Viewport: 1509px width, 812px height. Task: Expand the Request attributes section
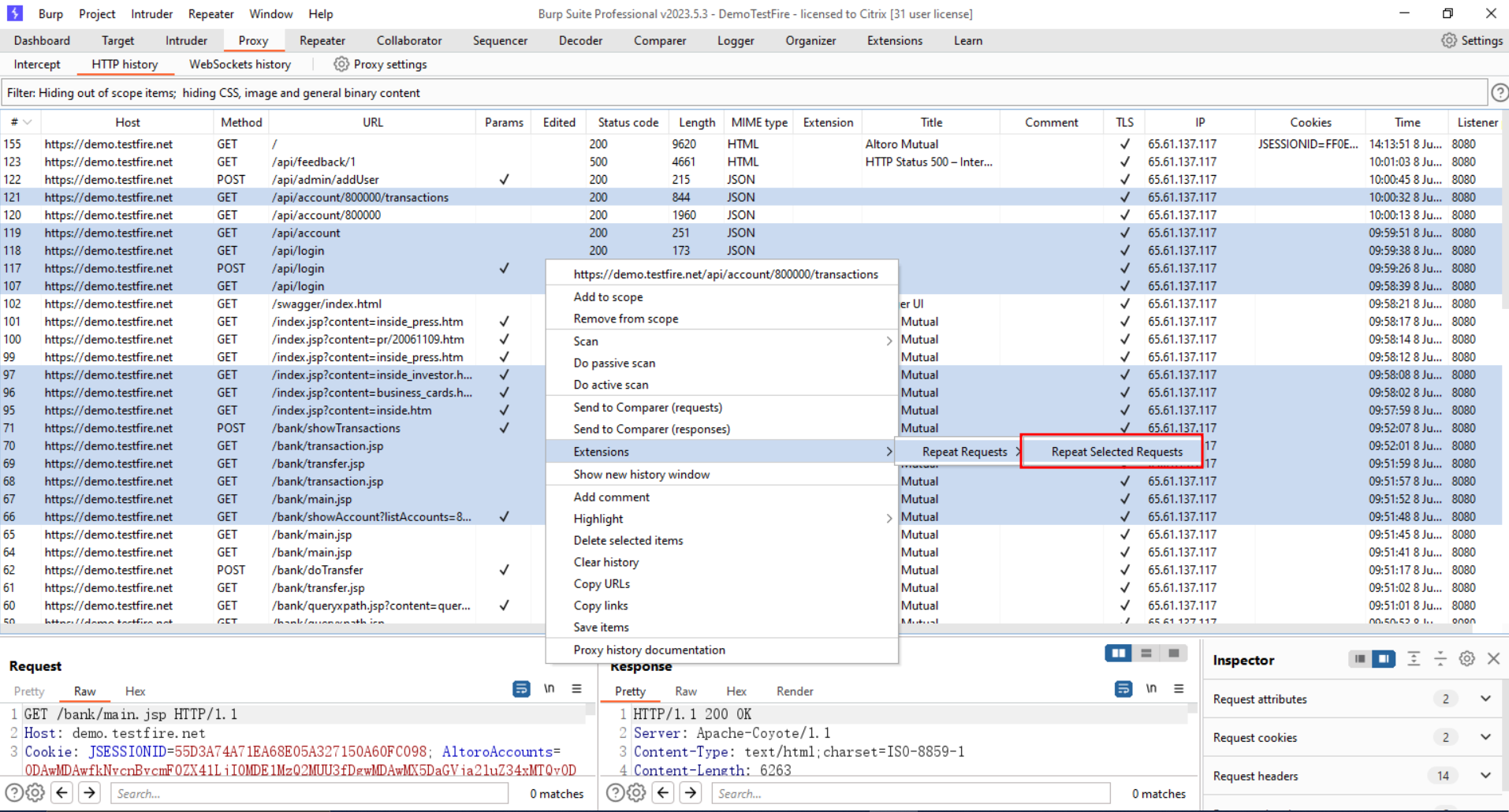pos(1485,699)
